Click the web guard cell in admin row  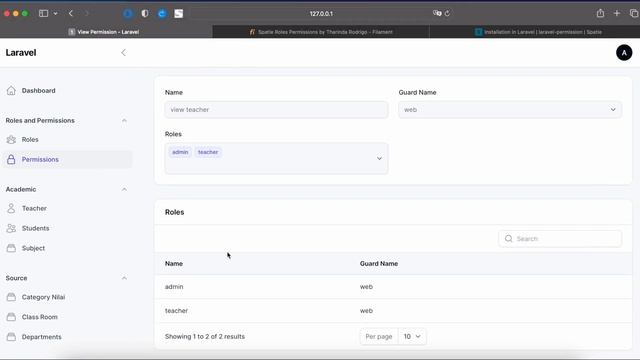coord(366,287)
